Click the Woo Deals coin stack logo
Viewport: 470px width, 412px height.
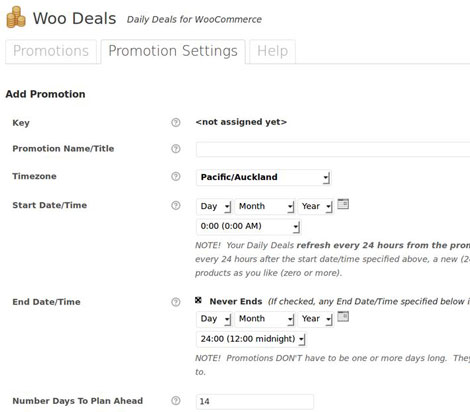point(16,17)
